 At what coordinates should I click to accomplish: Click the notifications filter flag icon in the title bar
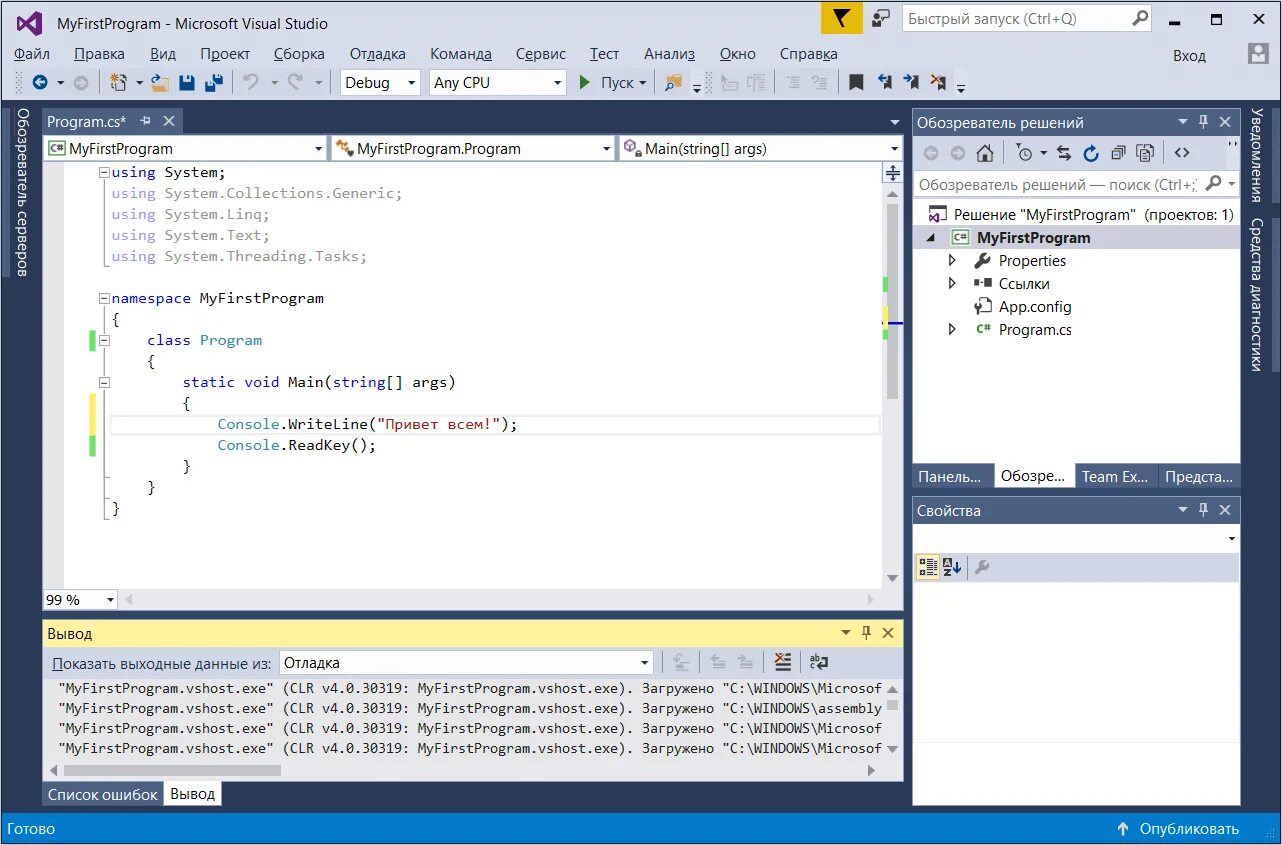click(842, 18)
